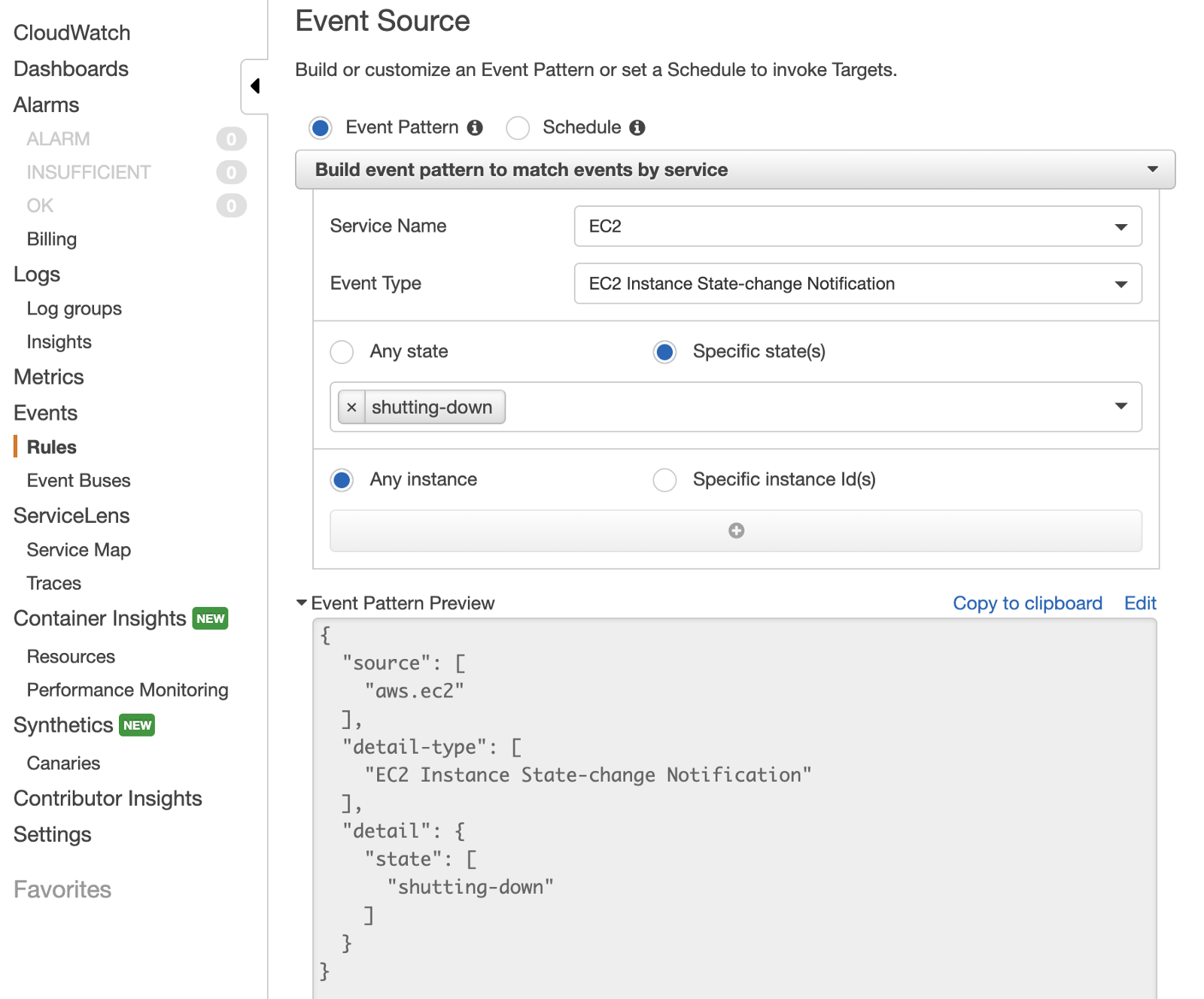This screenshot has height=999, width=1204.
Task: Open Container Insights with NEW badge
Action: tap(100, 618)
